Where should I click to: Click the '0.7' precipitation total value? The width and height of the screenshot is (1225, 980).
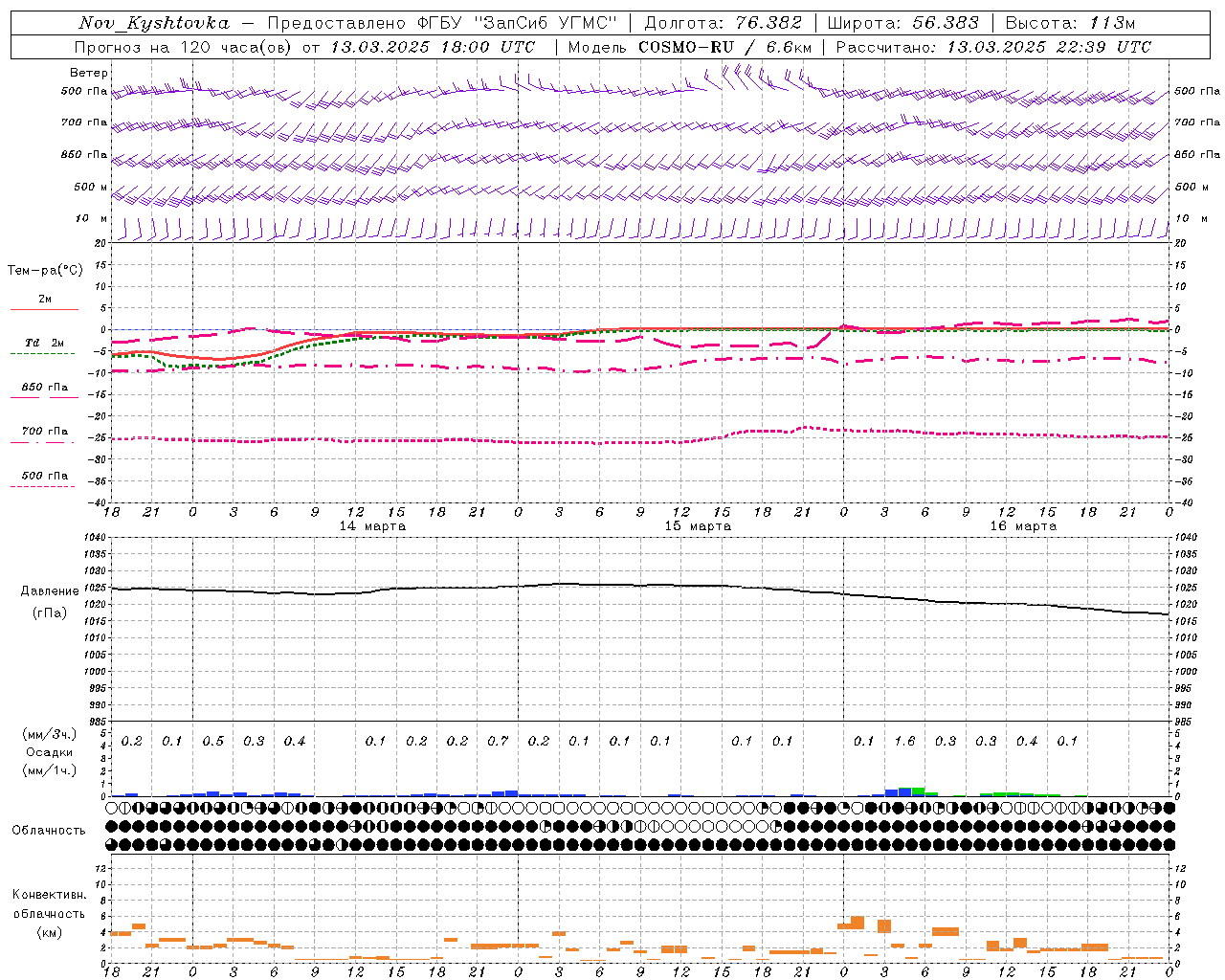(x=498, y=741)
